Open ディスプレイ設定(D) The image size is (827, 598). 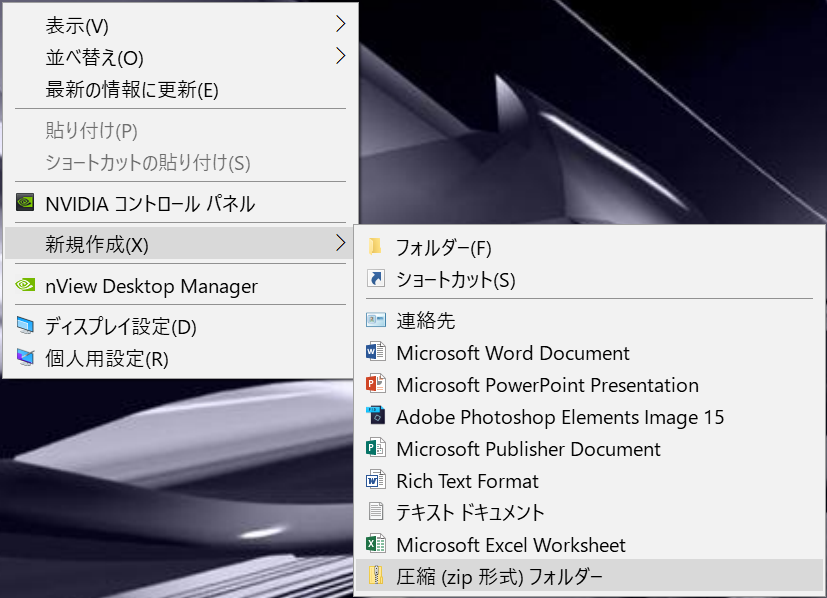tap(180, 326)
